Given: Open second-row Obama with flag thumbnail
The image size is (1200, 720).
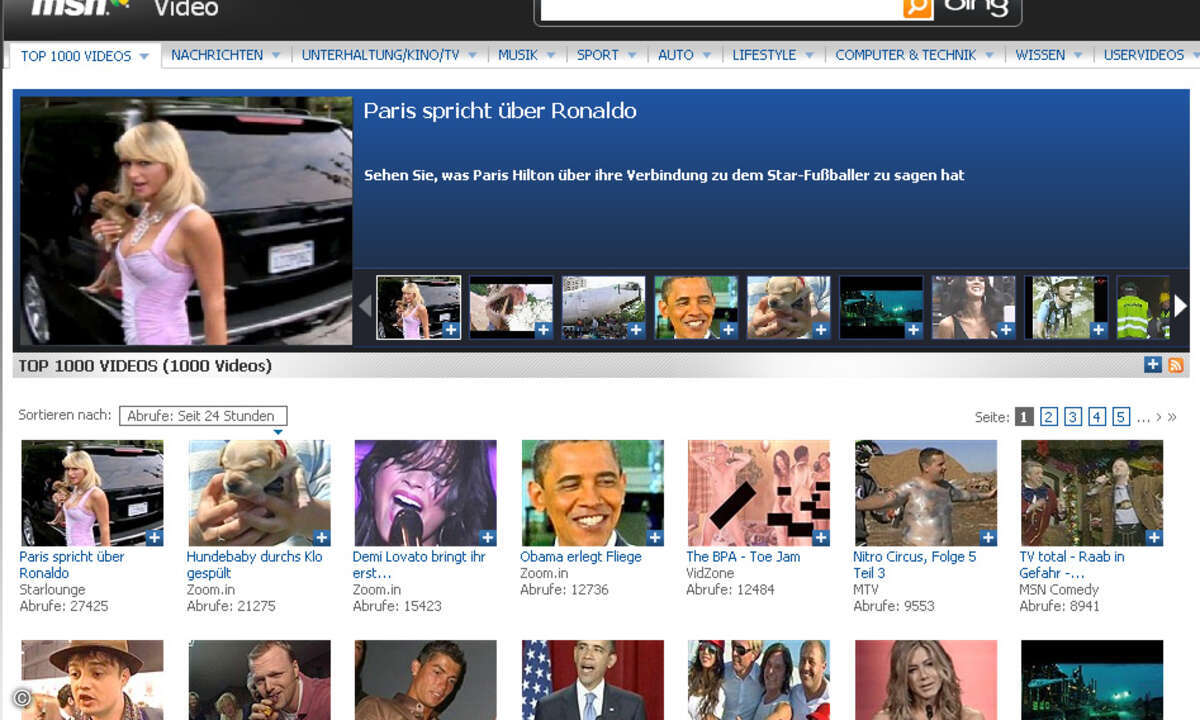Looking at the screenshot, I should 592,680.
